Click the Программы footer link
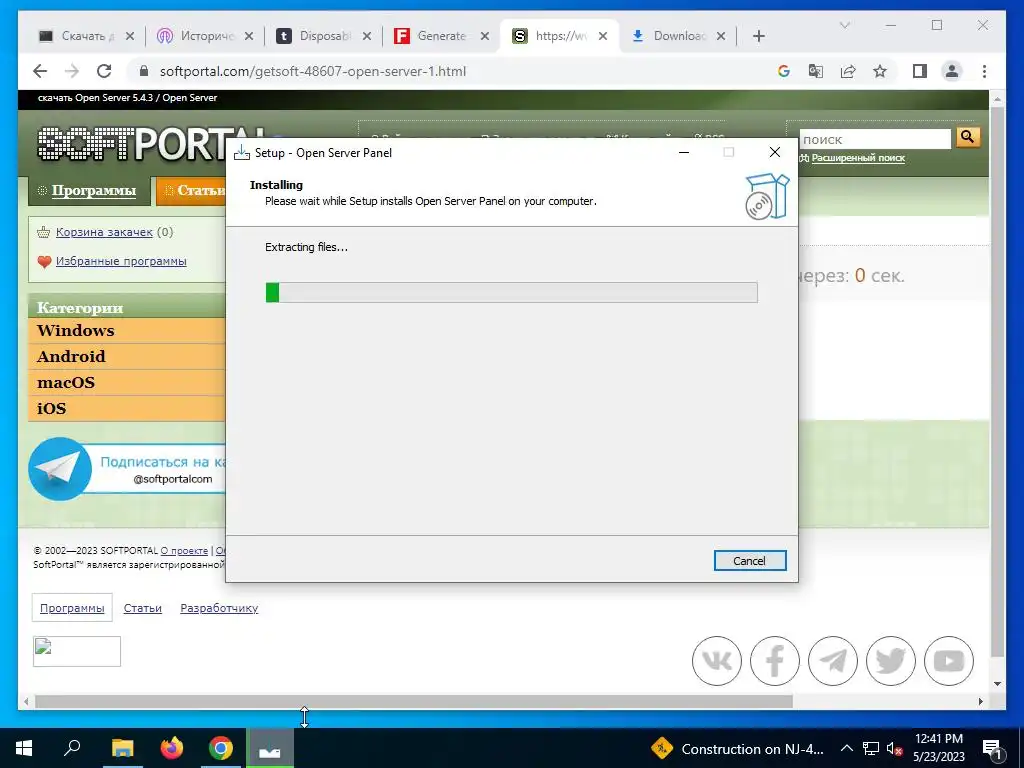The image size is (1024, 768). pos(72,608)
